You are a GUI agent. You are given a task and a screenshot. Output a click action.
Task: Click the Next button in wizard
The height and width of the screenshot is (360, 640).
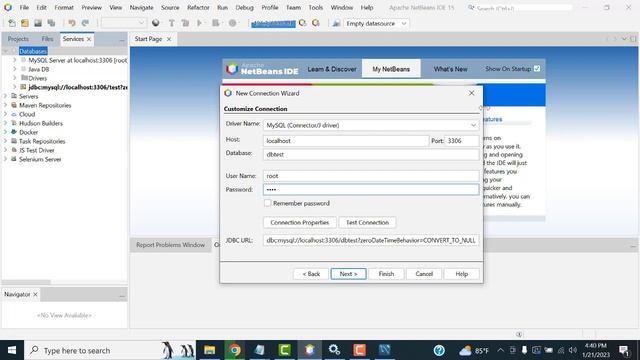[348, 274]
